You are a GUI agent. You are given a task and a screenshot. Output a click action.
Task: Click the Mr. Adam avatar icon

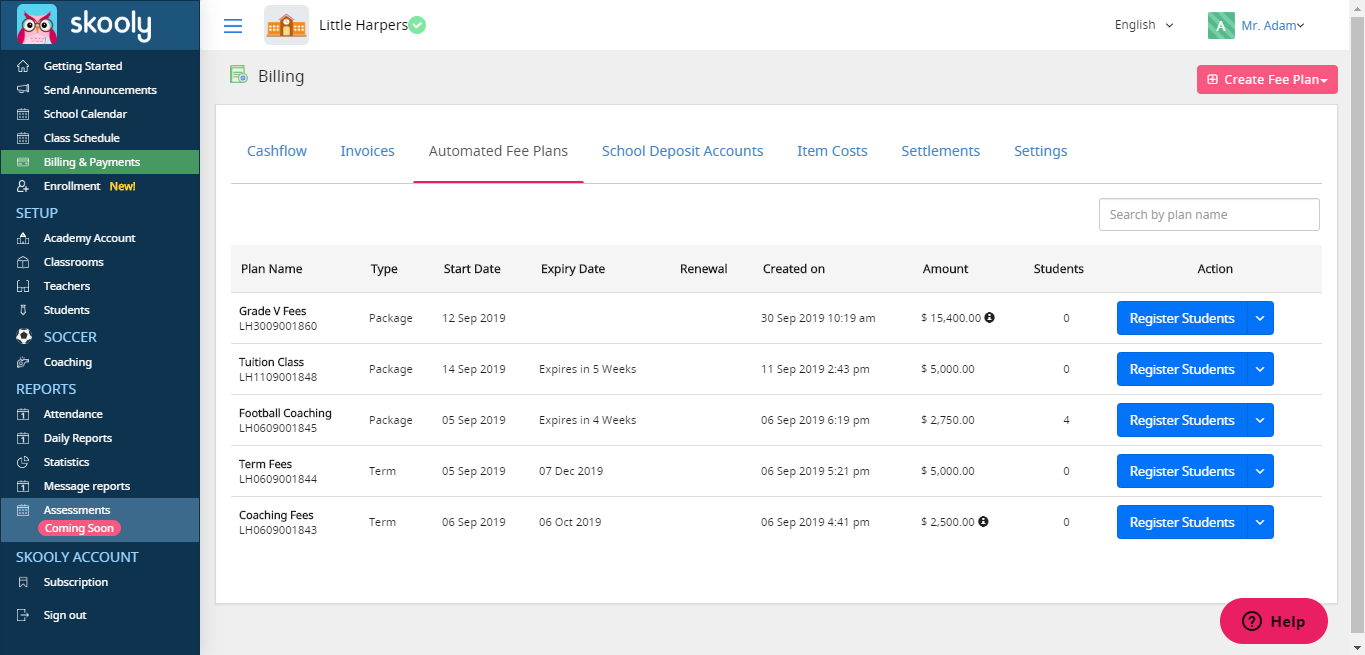(1221, 26)
